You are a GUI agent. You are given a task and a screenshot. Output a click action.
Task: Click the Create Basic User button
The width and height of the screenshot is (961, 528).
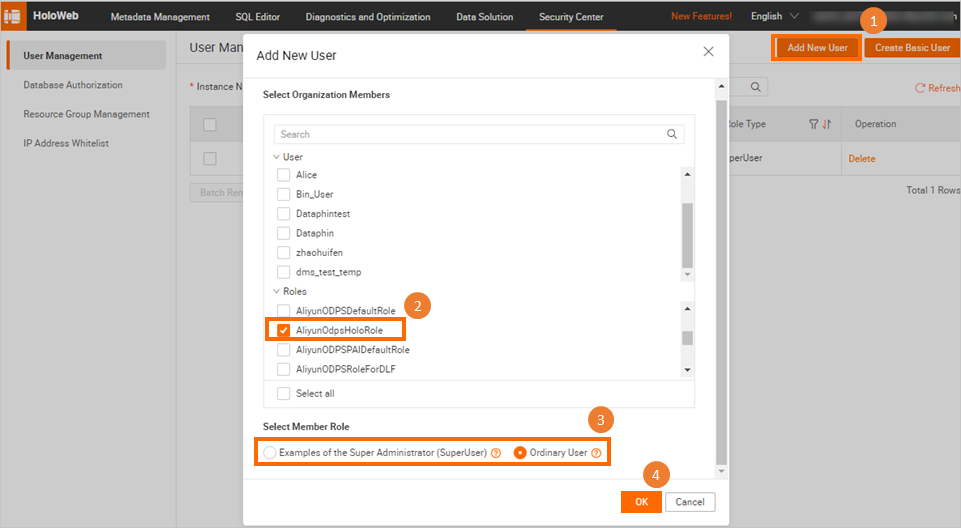click(912, 47)
